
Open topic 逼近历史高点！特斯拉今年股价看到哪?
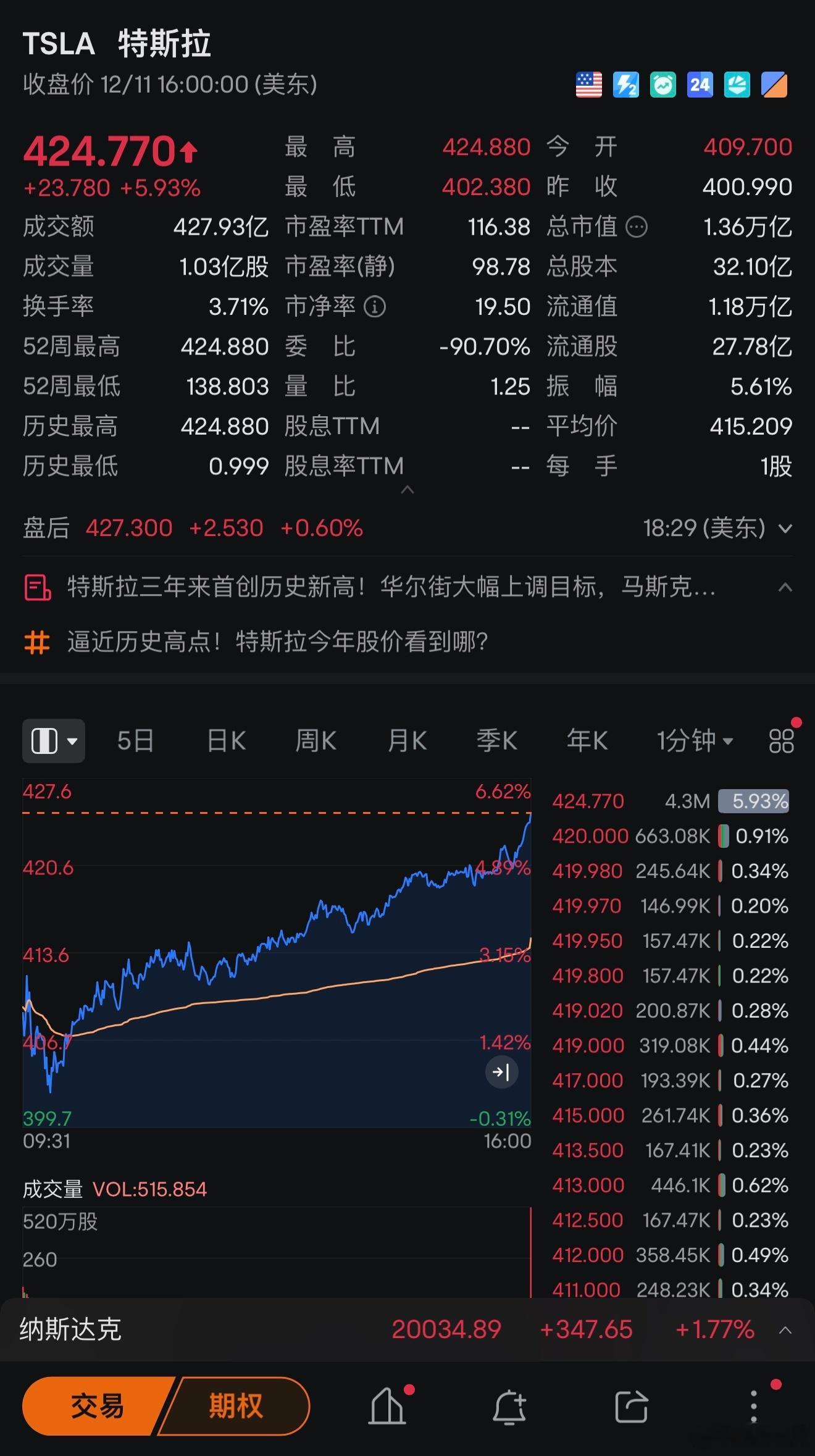tap(278, 642)
